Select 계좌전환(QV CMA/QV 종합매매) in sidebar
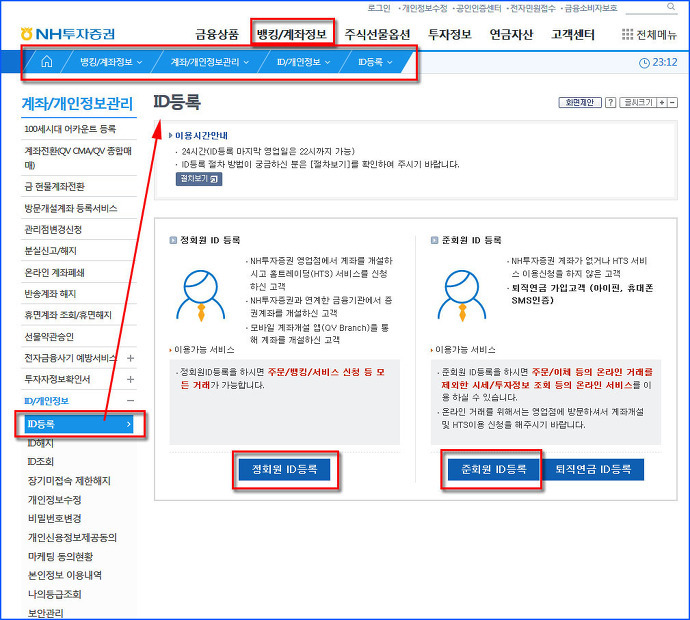Viewport: 690px width, 620px height. (x=79, y=158)
